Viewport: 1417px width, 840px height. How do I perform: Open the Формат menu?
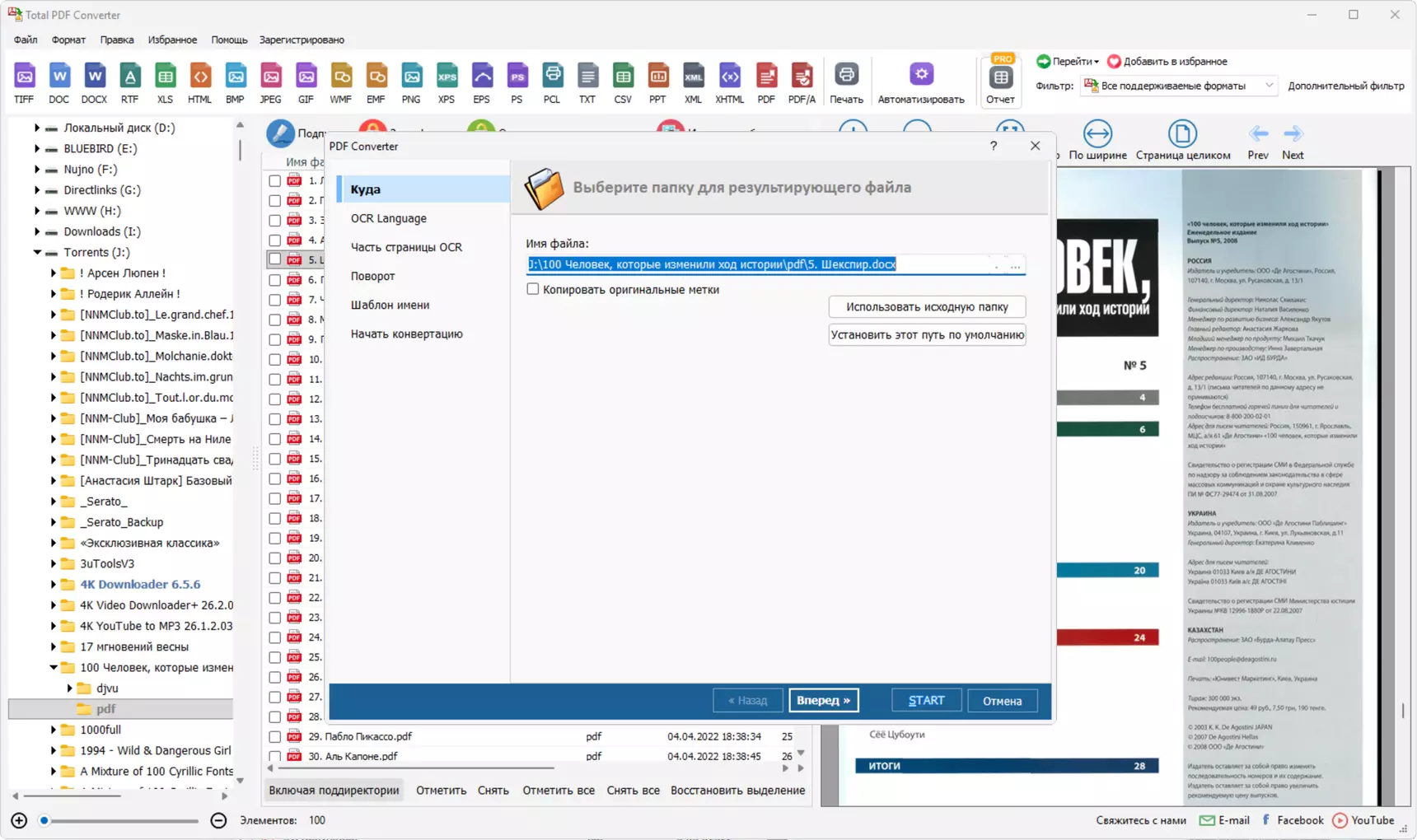point(68,40)
